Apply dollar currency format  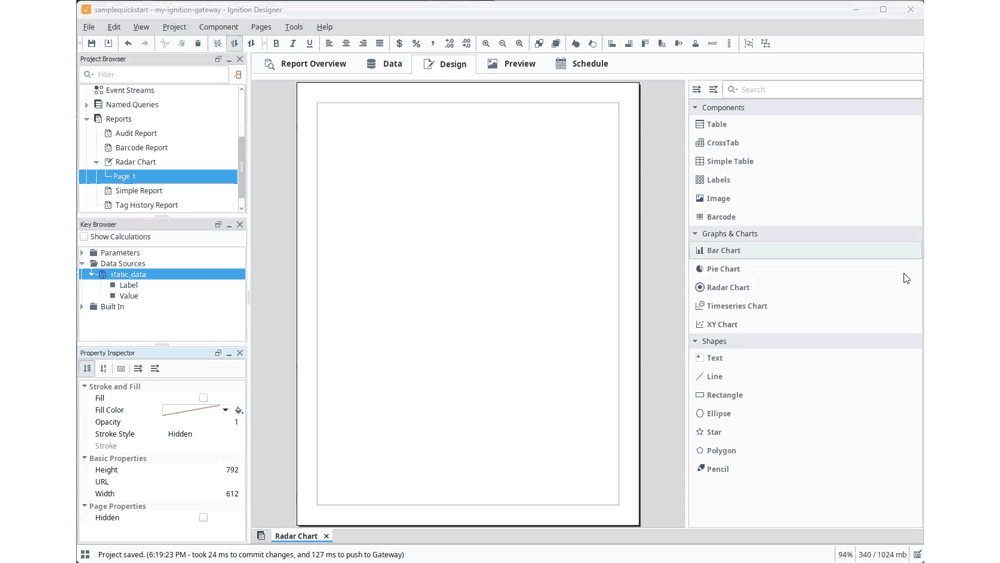(x=399, y=43)
